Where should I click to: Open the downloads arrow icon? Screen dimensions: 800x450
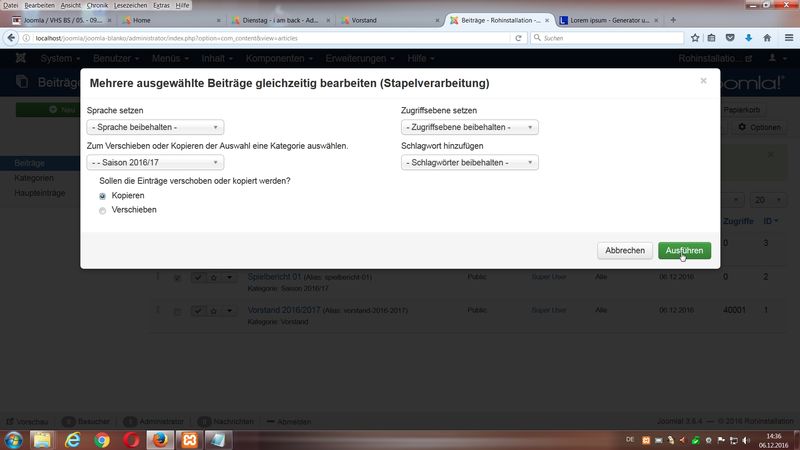click(748, 38)
